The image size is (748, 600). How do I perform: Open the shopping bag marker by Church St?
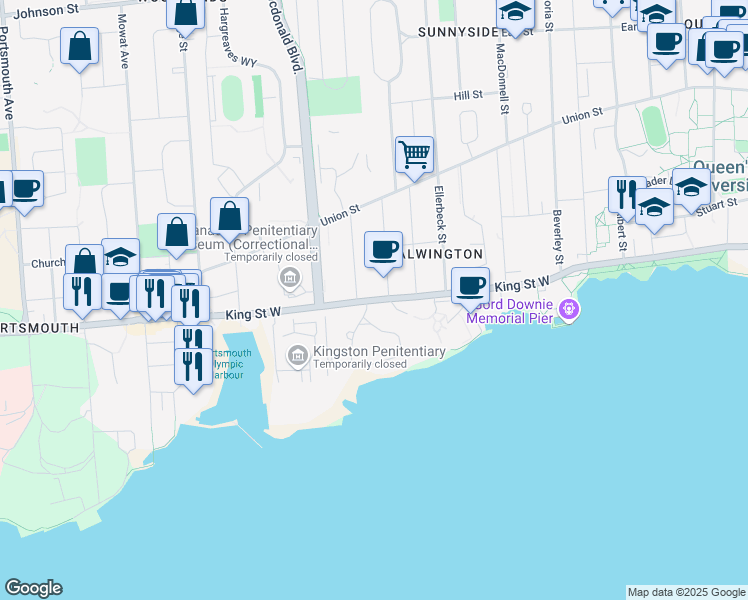pos(84,259)
